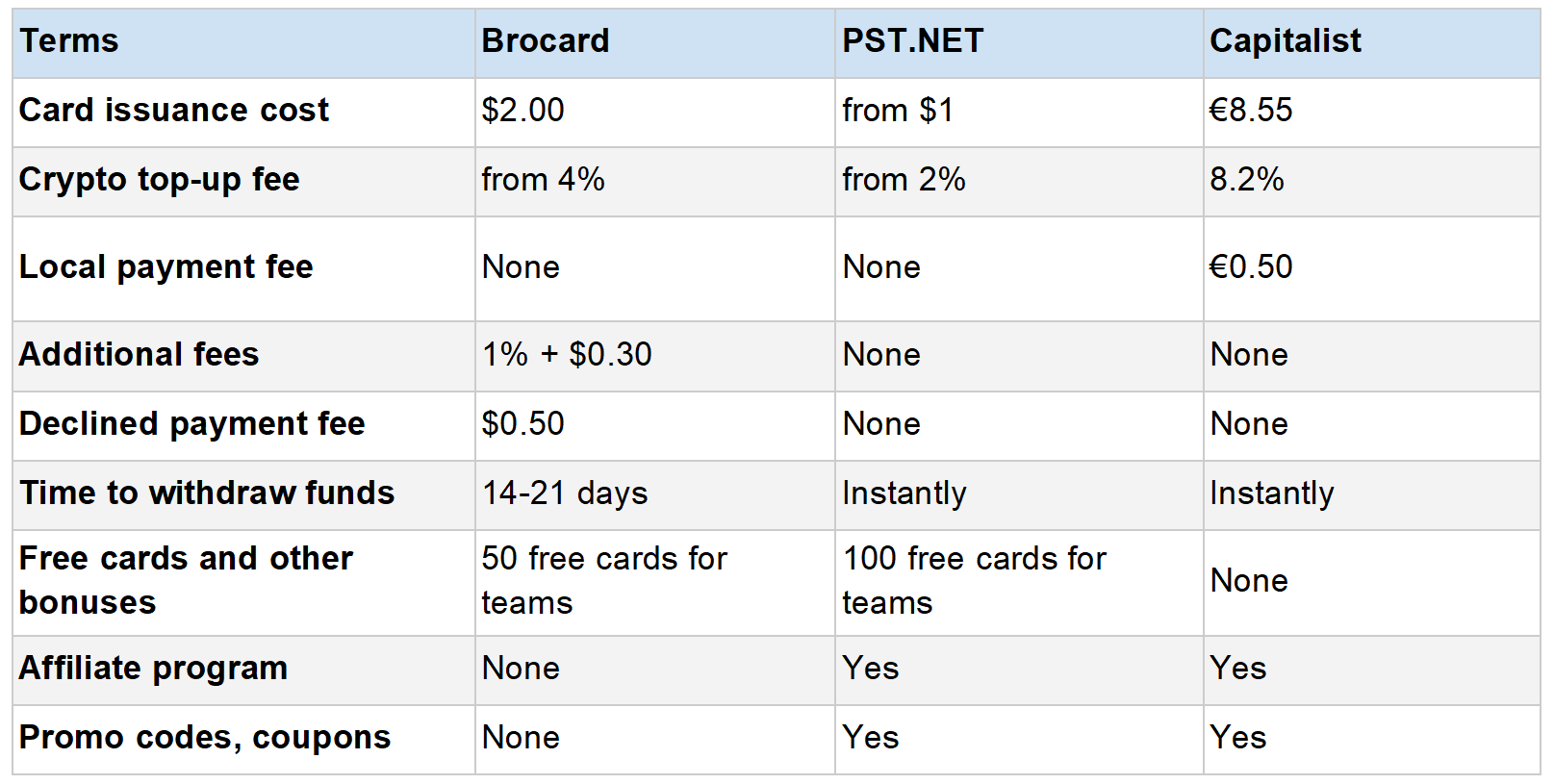Select the Capitalist €0.50 cell
Screen dimensions: 1554x784
1371,268
